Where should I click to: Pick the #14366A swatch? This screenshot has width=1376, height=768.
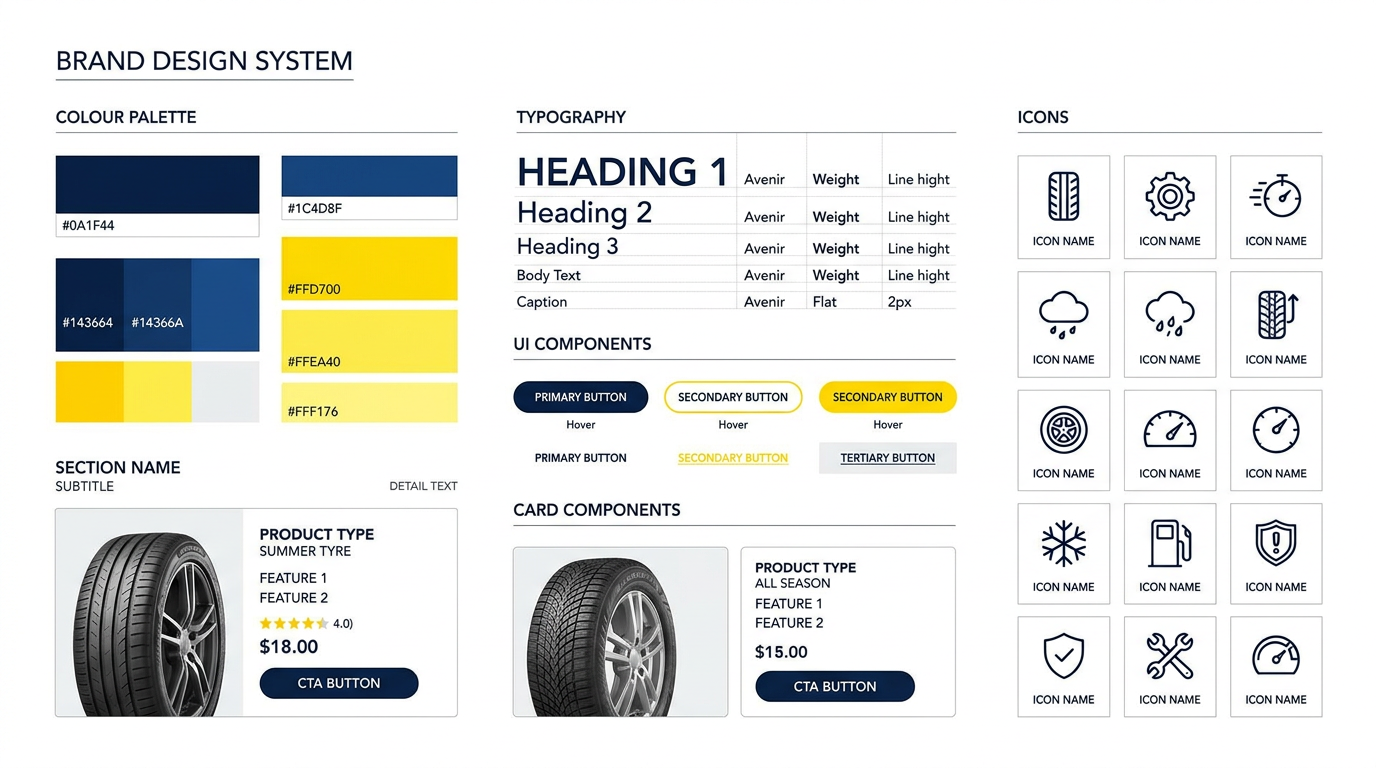tap(158, 305)
